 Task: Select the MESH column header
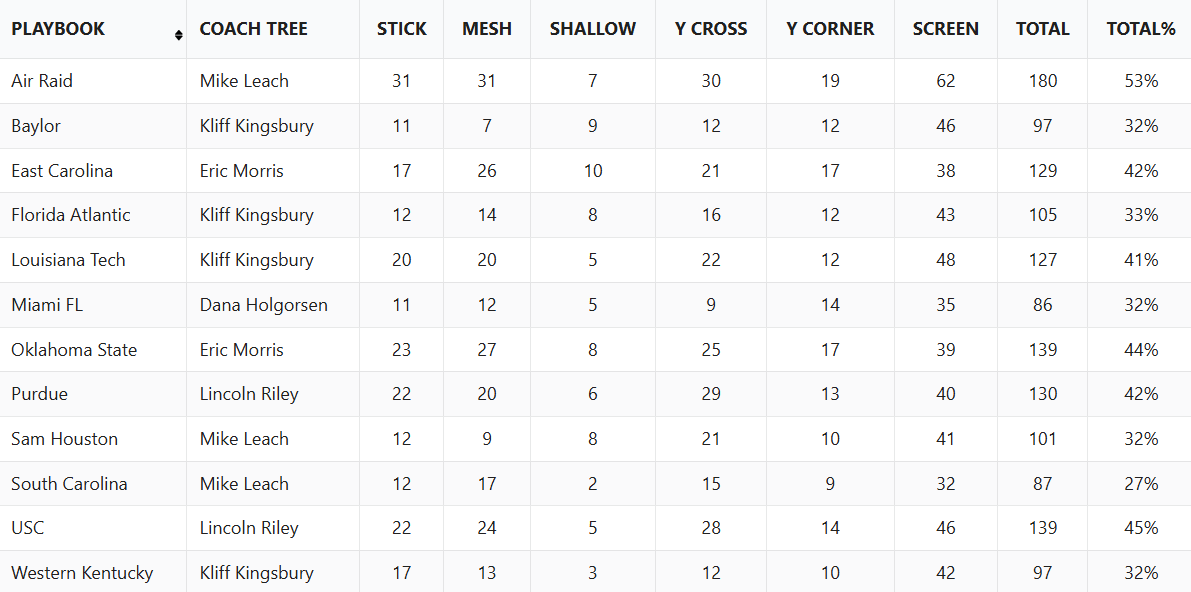click(487, 30)
